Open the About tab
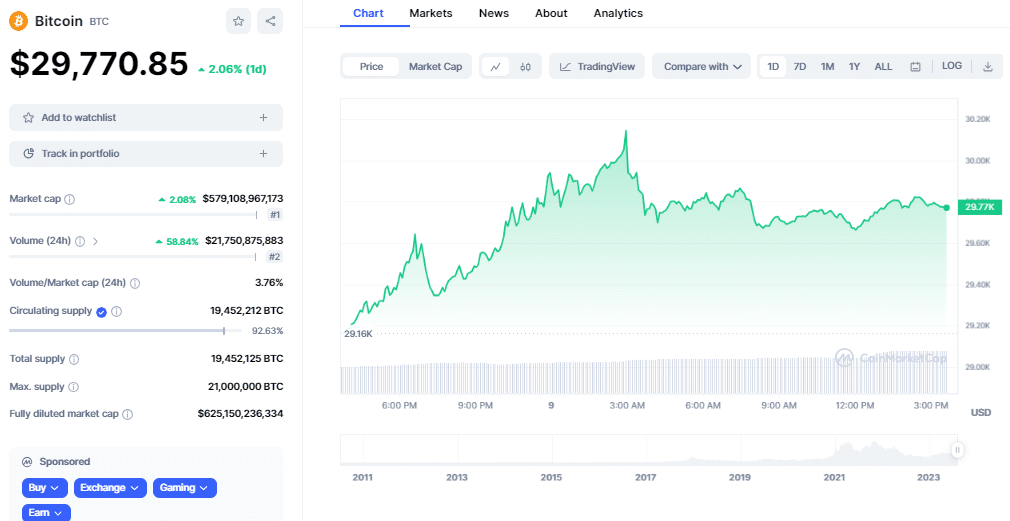 [x=551, y=13]
